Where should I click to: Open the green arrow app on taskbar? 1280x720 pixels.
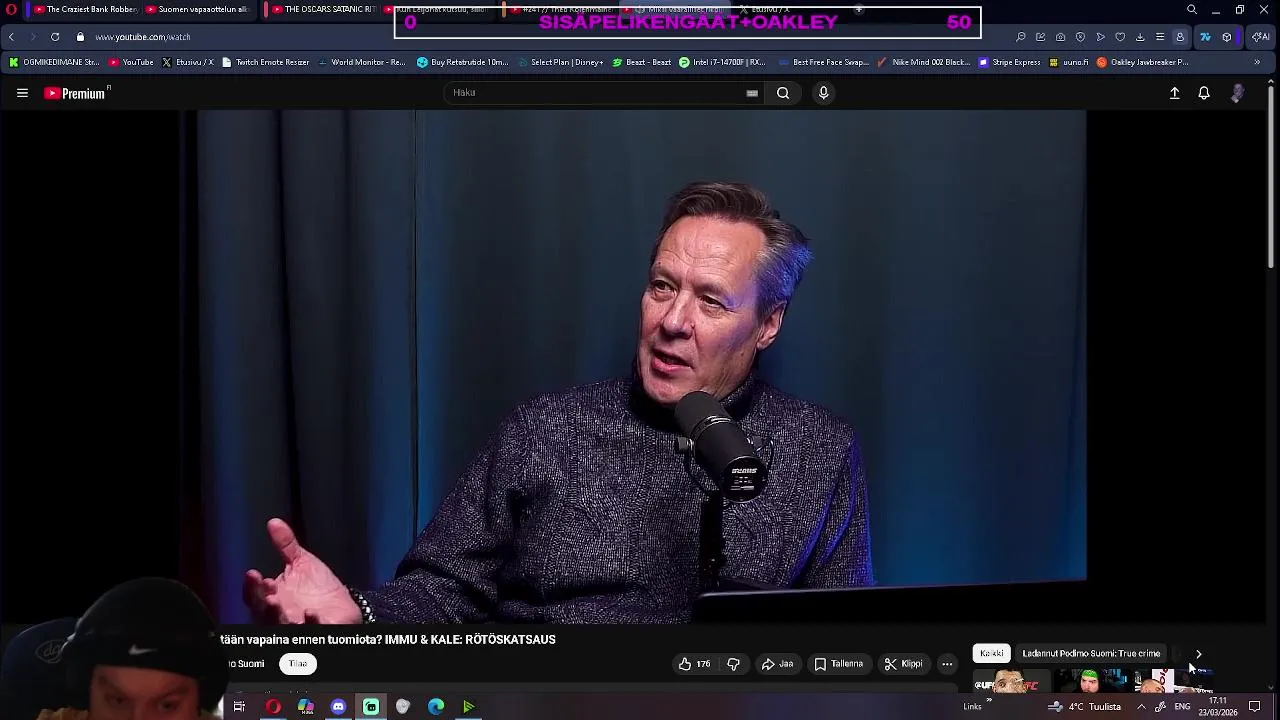coord(468,707)
